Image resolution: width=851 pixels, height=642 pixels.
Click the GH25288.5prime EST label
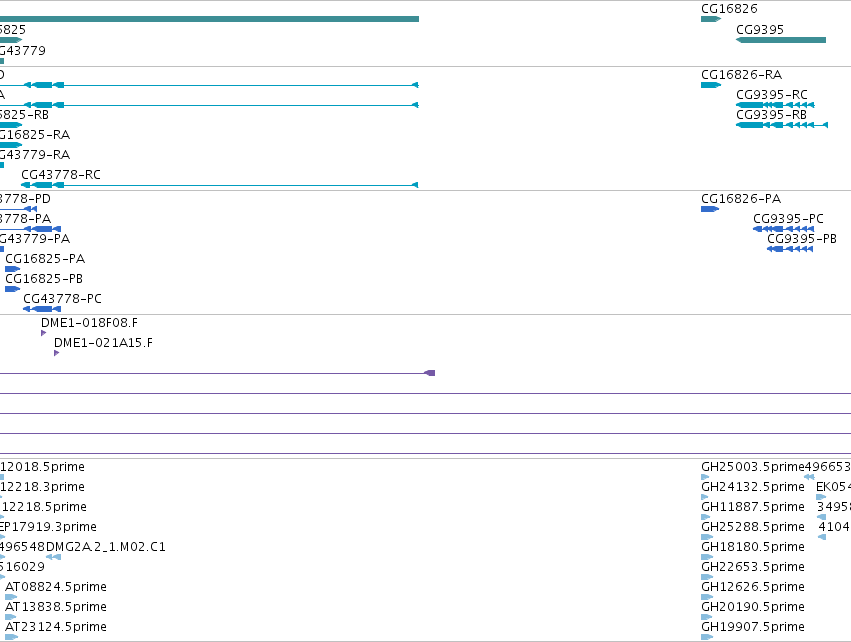click(753, 527)
